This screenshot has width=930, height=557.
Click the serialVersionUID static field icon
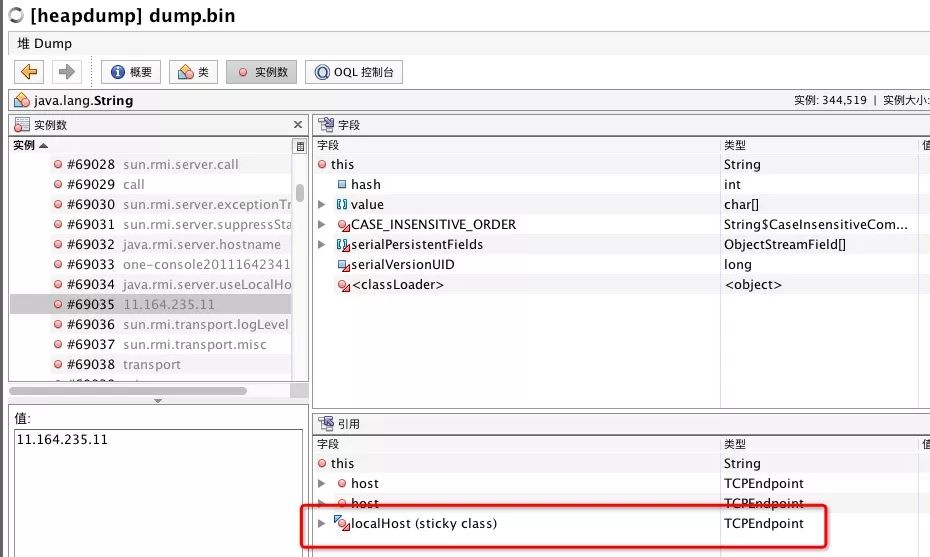[x=343, y=265]
